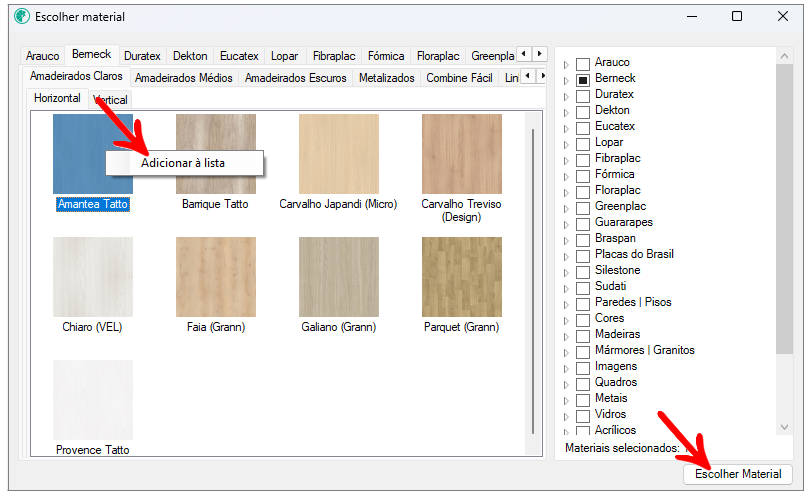Expand the Paredes | Pisos node
The image size is (809, 495).
click(x=566, y=305)
